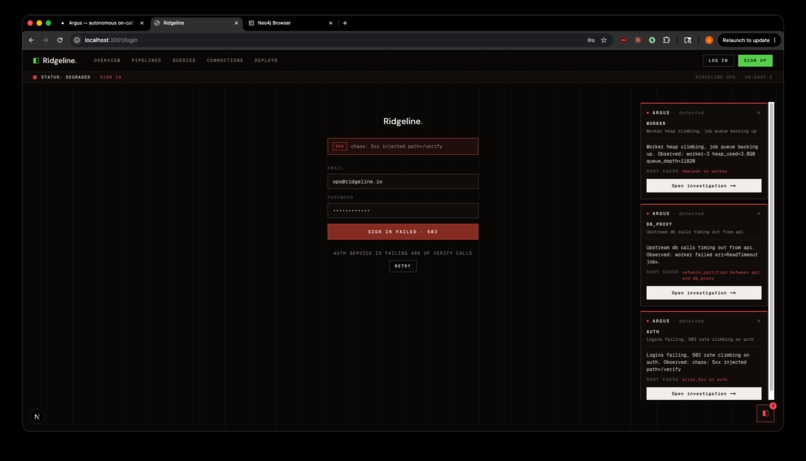This screenshot has width=806, height=461.
Task: Open the Deploys nav item
Action: 266,61
